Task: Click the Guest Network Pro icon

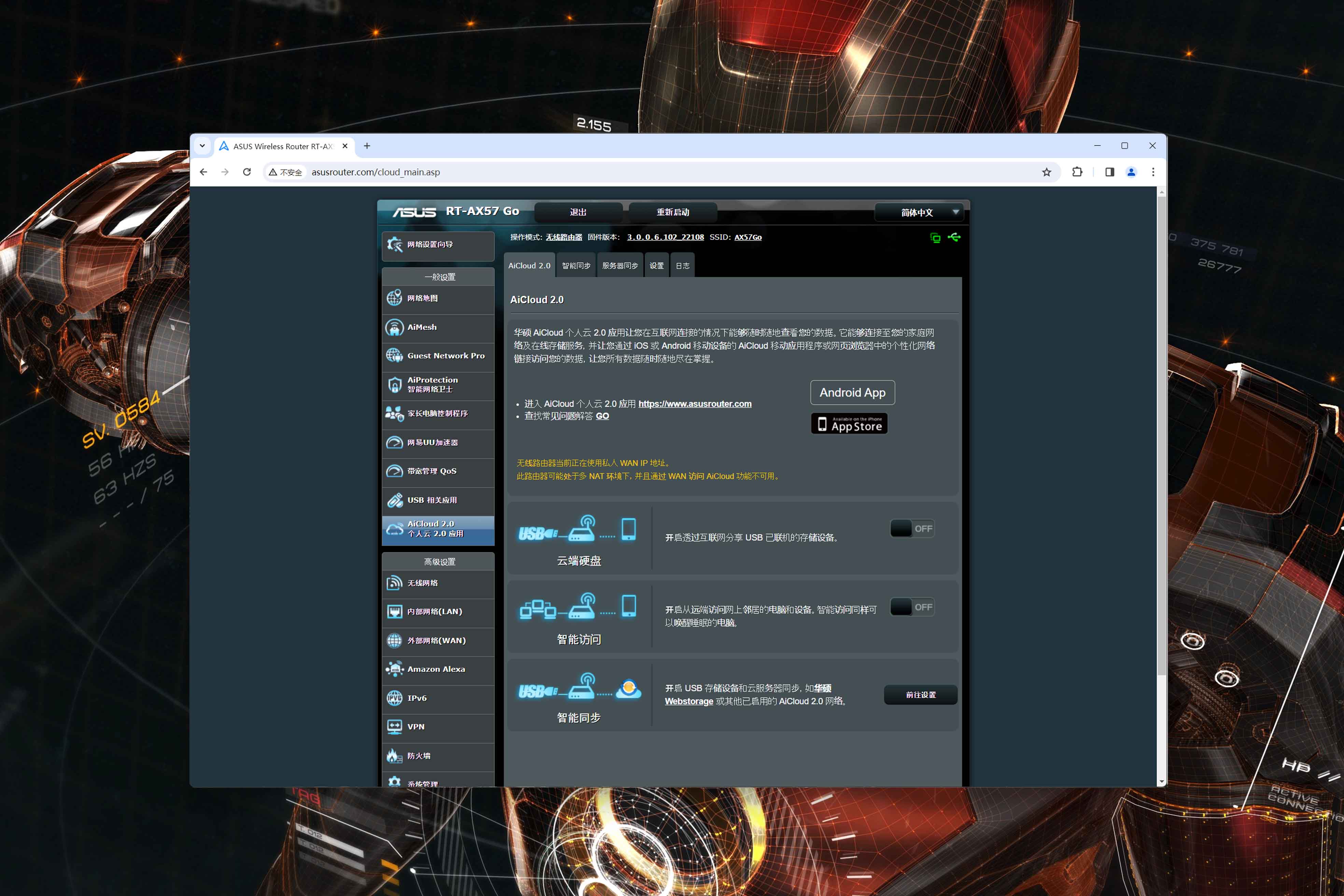Action: tap(394, 355)
